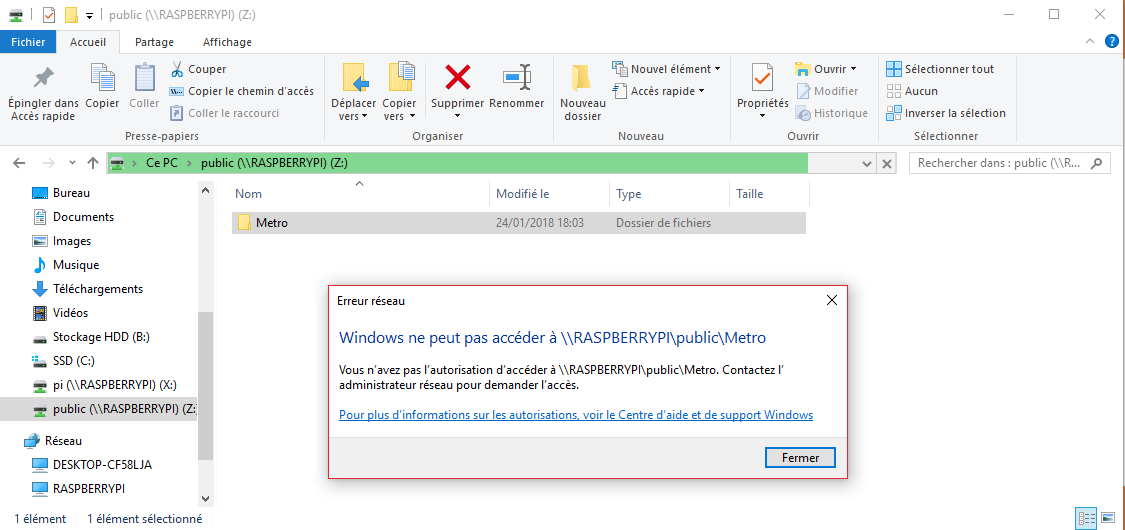This screenshot has height=530, width=1125.
Task: Open the recent locations dropdown arrow
Action: tap(72, 164)
